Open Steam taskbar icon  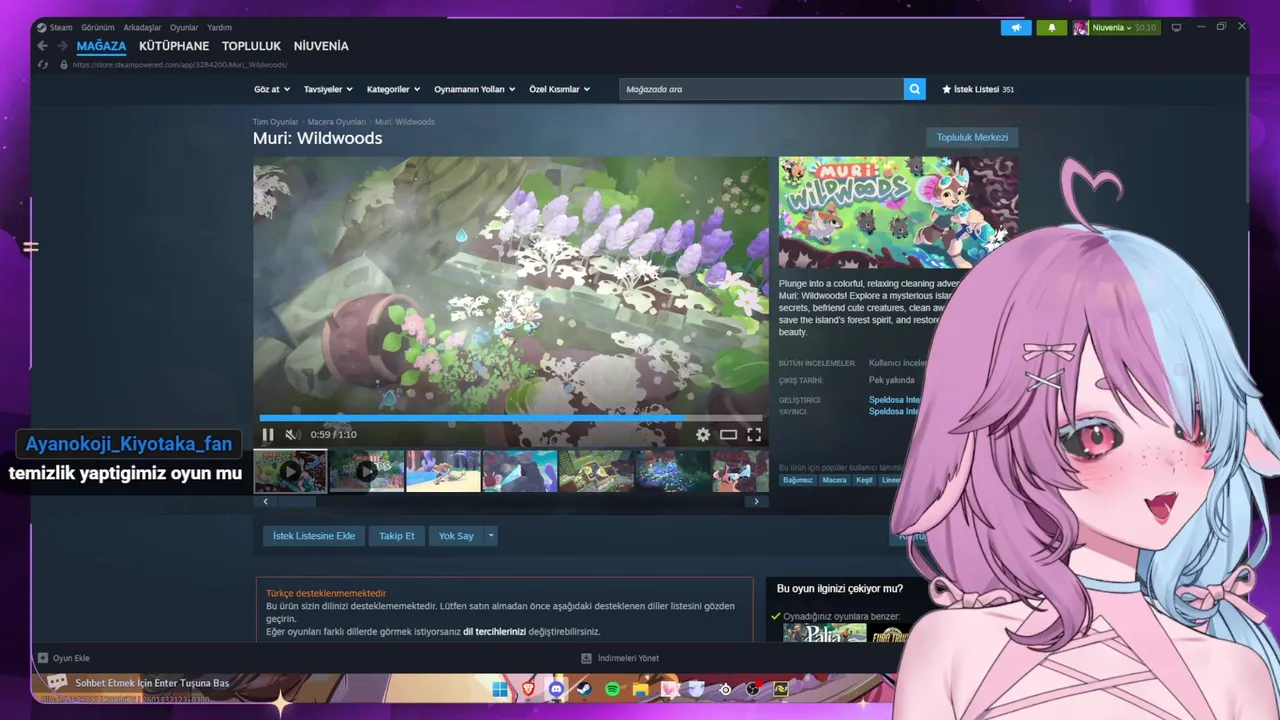[584, 690]
